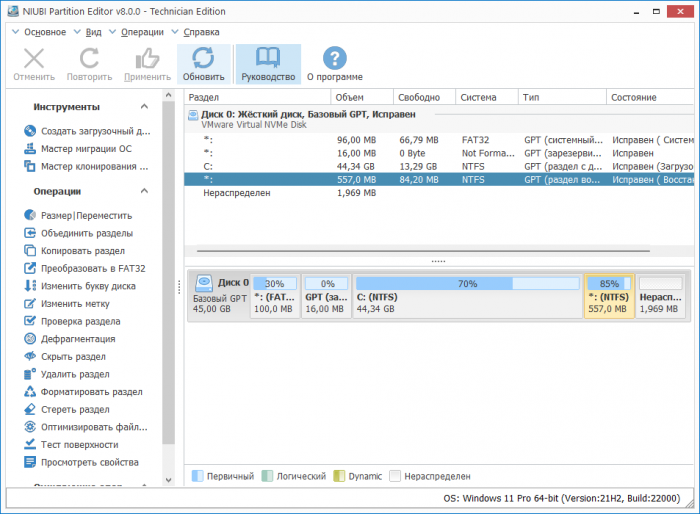This screenshot has height=514, width=700.
Task: Click the Дефрагментация icon
Action: click(30, 339)
